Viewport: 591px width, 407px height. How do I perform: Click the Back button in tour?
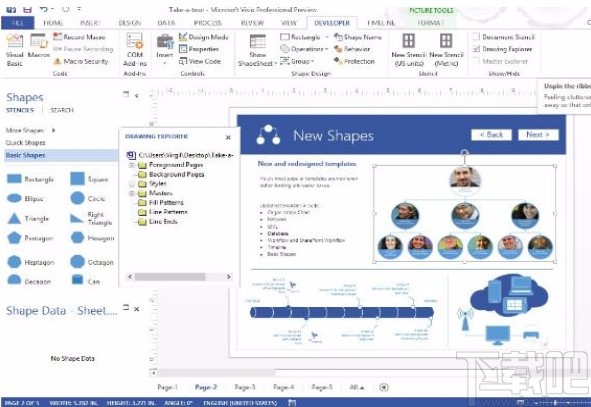coord(491,135)
